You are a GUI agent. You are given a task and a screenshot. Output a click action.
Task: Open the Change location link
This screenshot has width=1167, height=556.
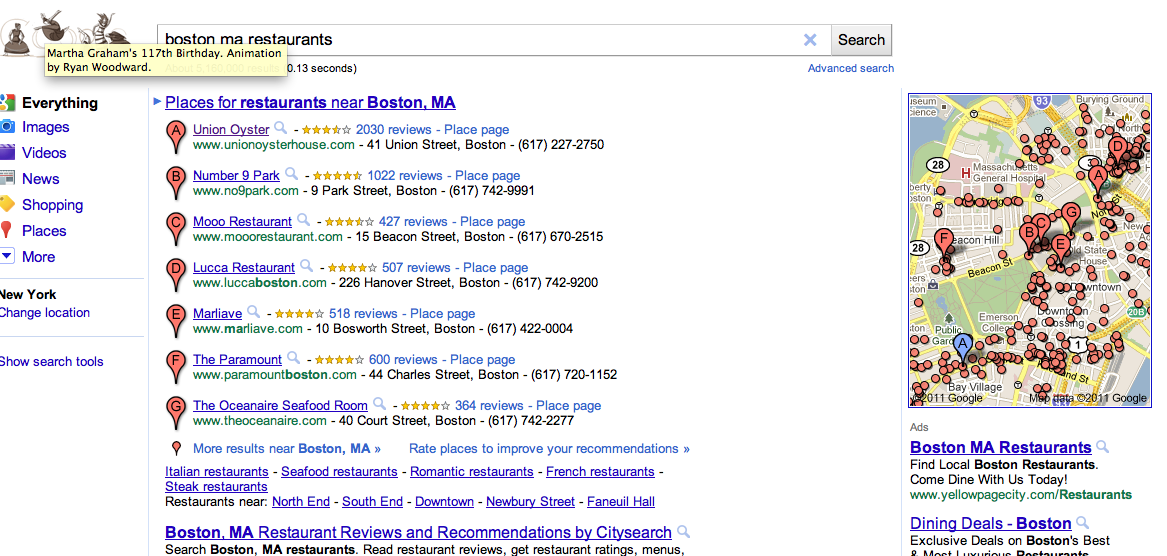(x=45, y=313)
